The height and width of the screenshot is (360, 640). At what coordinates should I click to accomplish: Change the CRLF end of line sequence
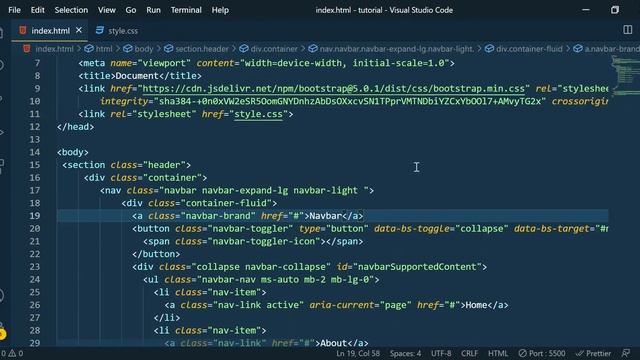coord(469,353)
